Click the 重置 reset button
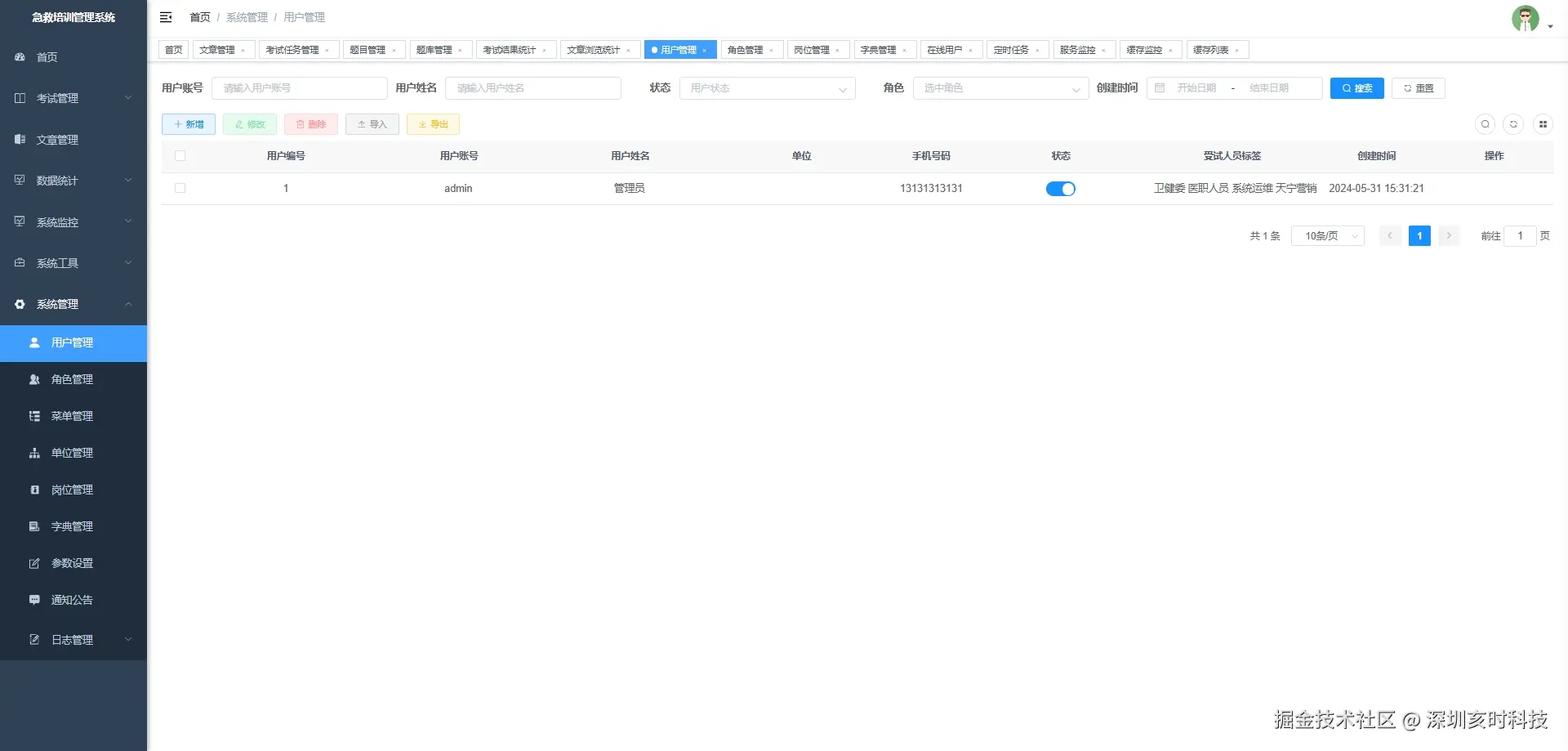The width and height of the screenshot is (1568, 751). [1419, 88]
